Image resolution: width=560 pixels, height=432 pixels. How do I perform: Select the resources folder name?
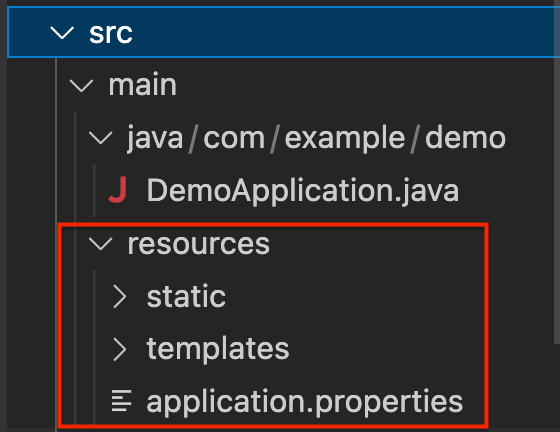click(199, 244)
